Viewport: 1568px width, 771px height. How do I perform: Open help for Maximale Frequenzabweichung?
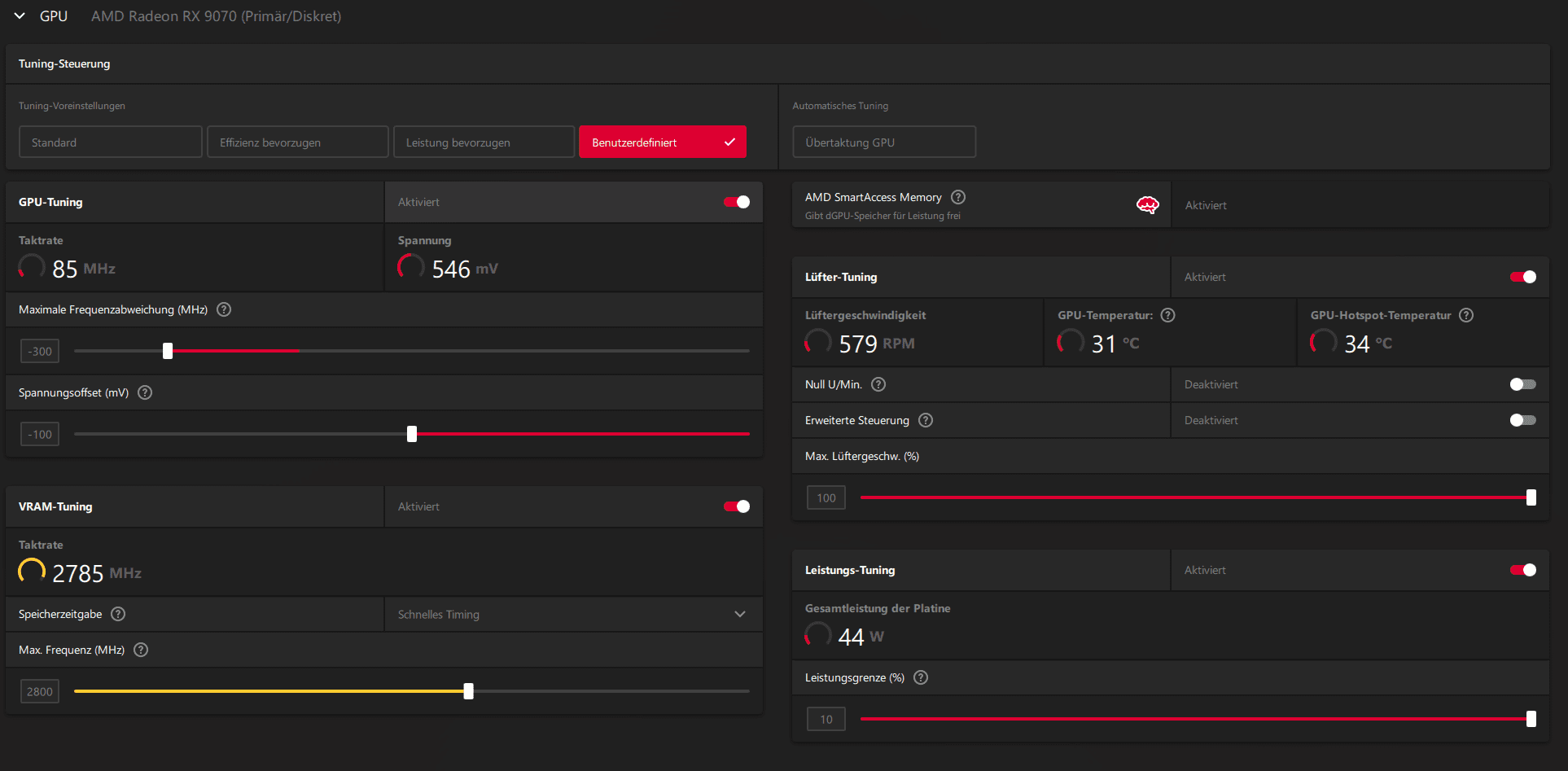pos(224,309)
